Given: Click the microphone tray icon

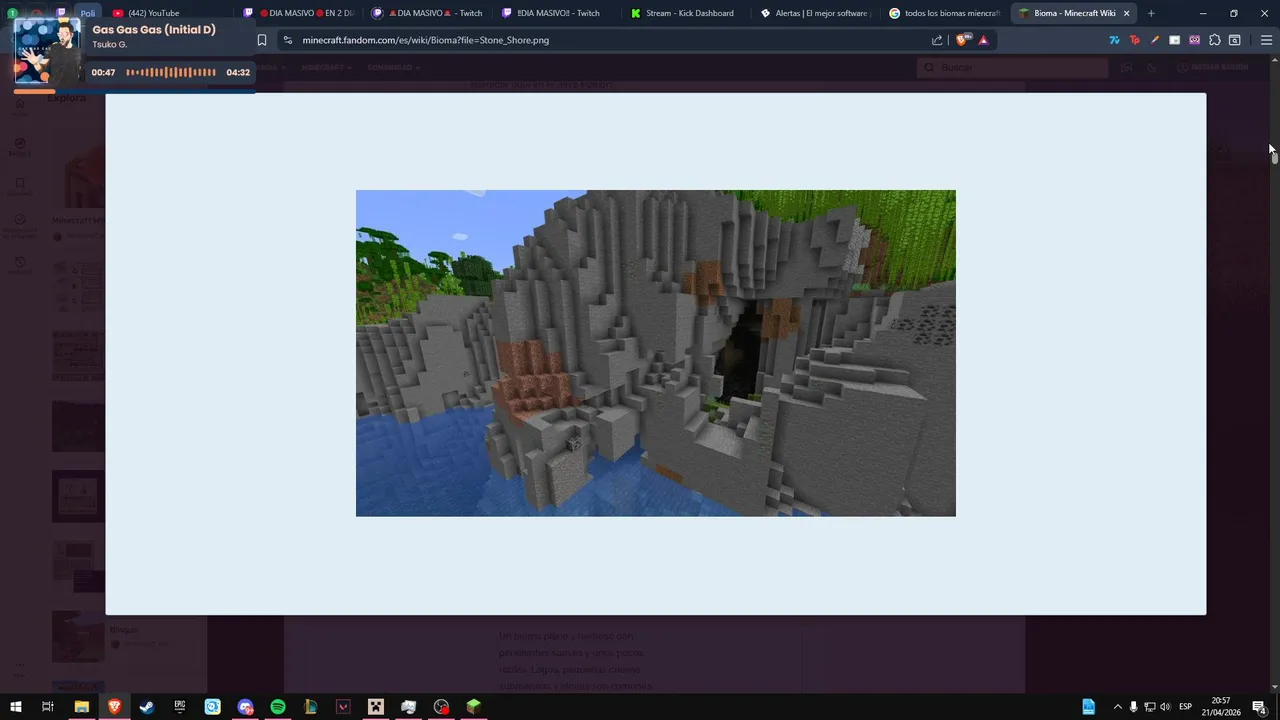Looking at the screenshot, I should (1133, 707).
